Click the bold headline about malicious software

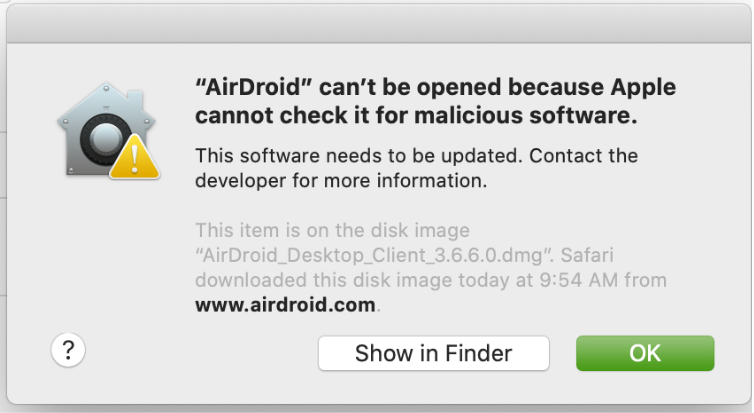pos(416,101)
